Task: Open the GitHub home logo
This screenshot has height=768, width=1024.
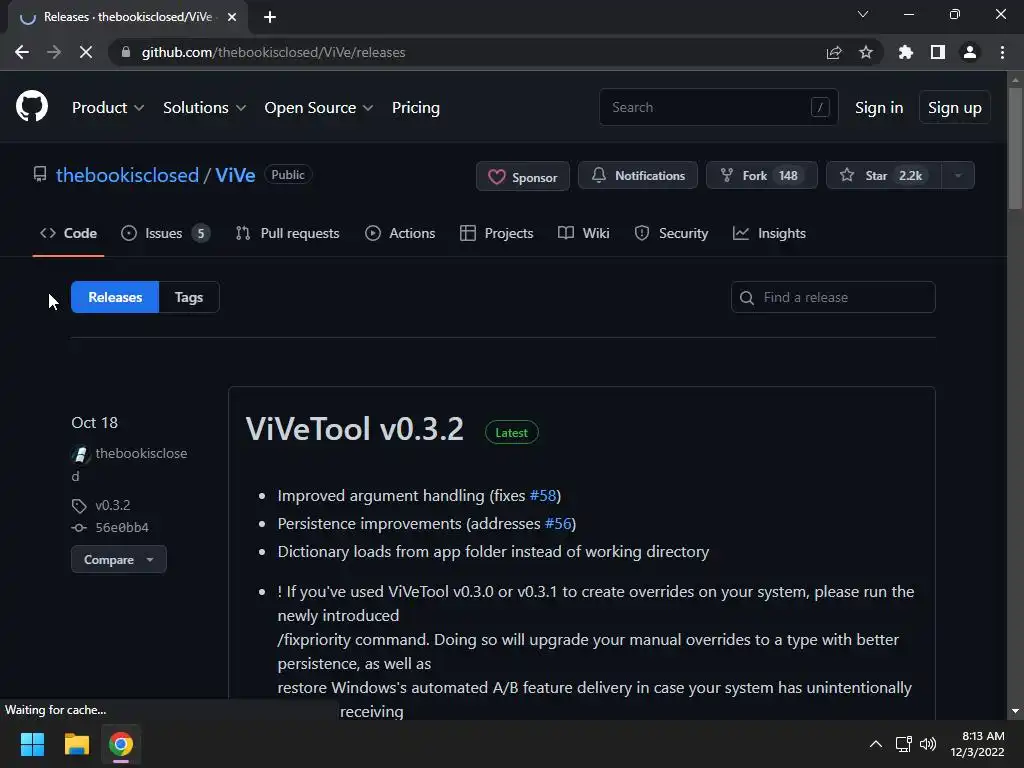Action: click(x=31, y=106)
